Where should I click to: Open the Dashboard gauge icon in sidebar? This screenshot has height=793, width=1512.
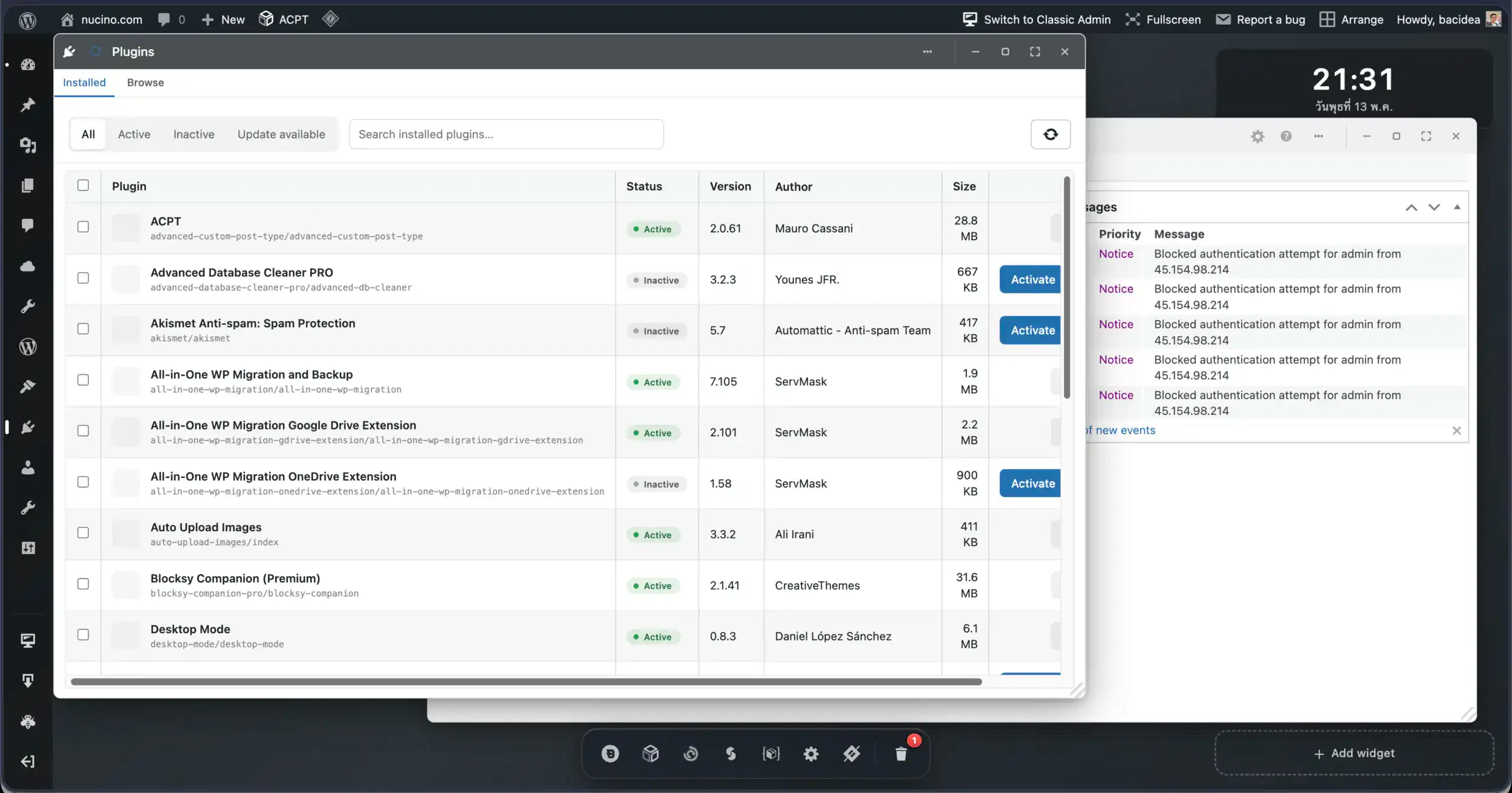pos(28,65)
